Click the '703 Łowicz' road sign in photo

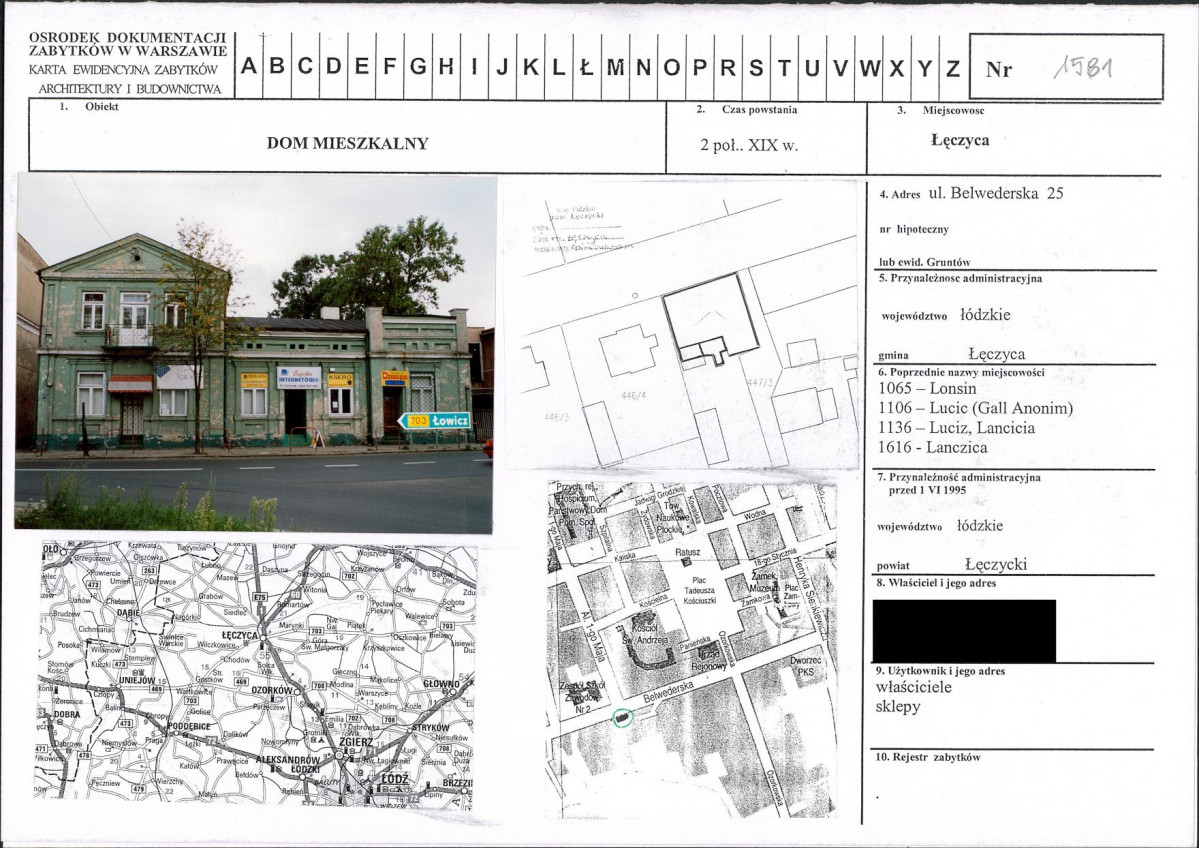pyautogui.click(x=434, y=421)
